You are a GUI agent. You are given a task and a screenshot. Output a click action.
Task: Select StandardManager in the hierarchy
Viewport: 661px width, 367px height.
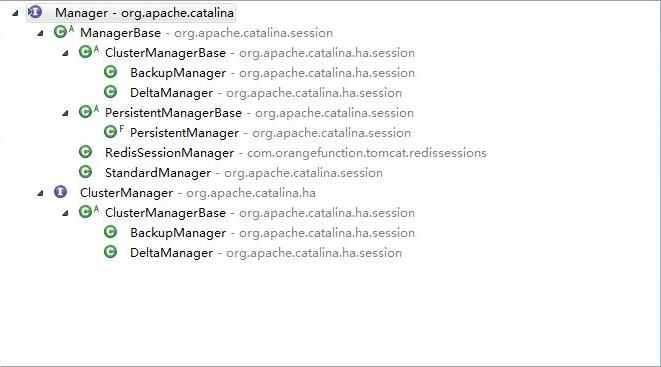coord(158,173)
